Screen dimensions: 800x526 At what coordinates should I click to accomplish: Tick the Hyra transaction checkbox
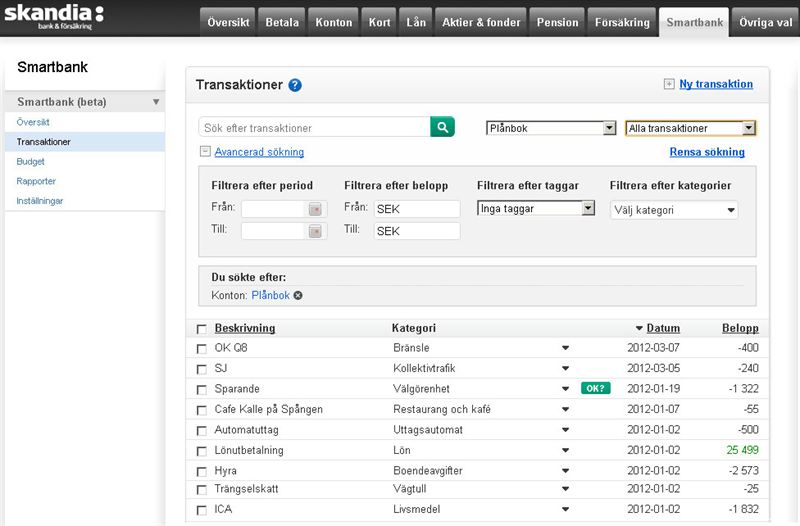[202, 470]
